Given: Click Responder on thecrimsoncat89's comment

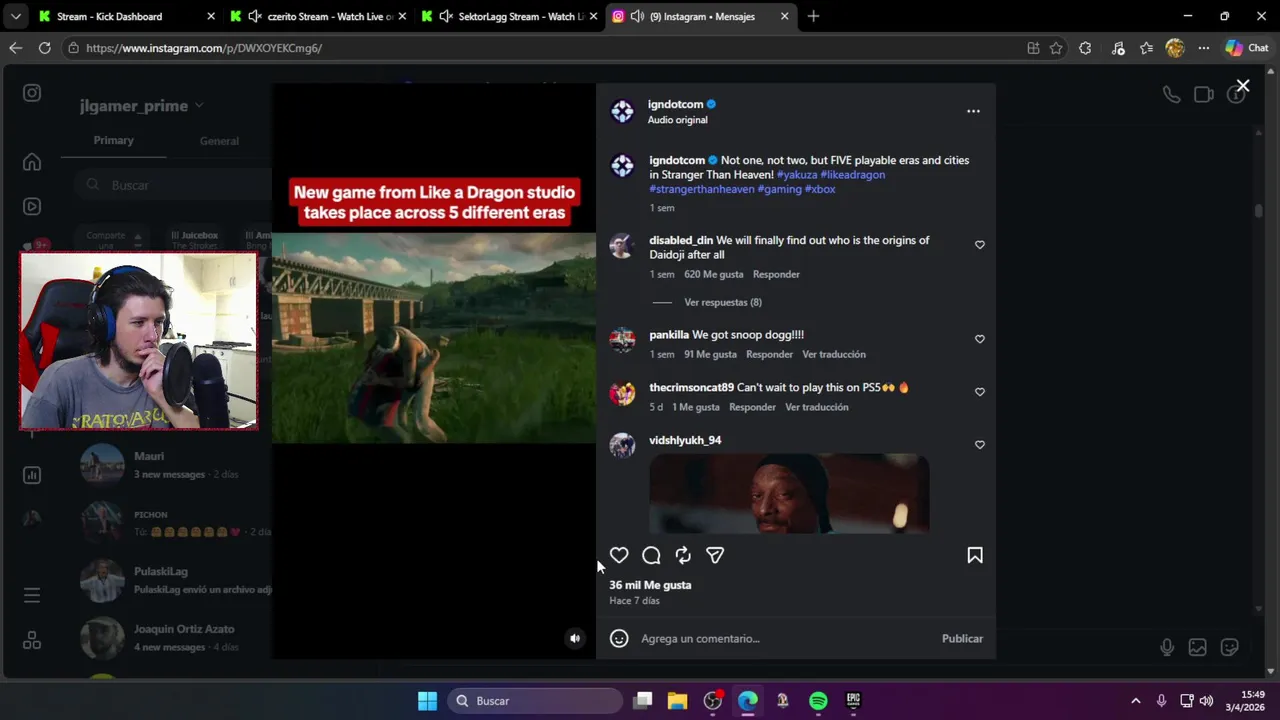Looking at the screenshot, I should tap(752, 407).
